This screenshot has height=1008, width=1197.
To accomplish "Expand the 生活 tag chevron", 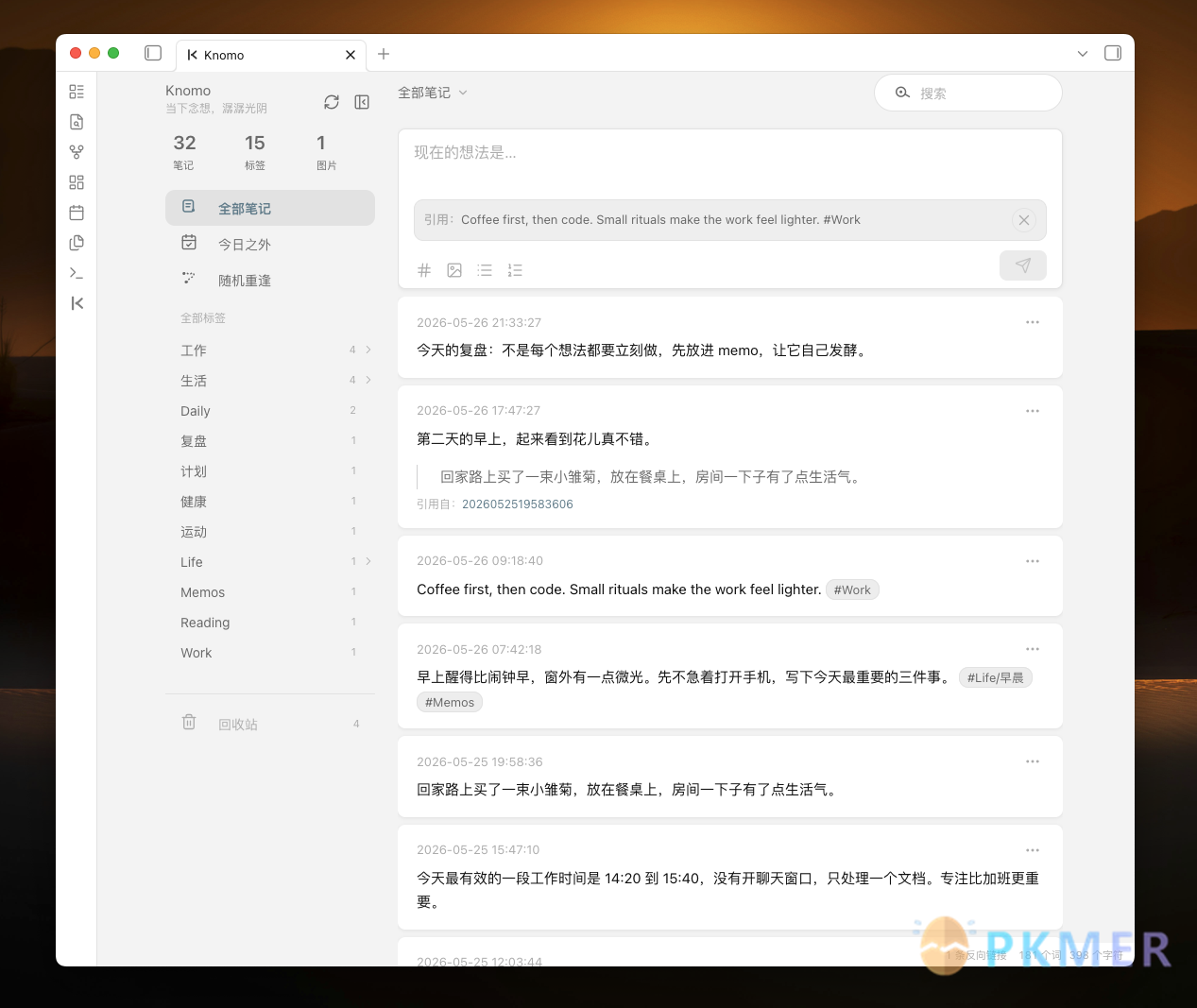I will (x=368, y=380).
